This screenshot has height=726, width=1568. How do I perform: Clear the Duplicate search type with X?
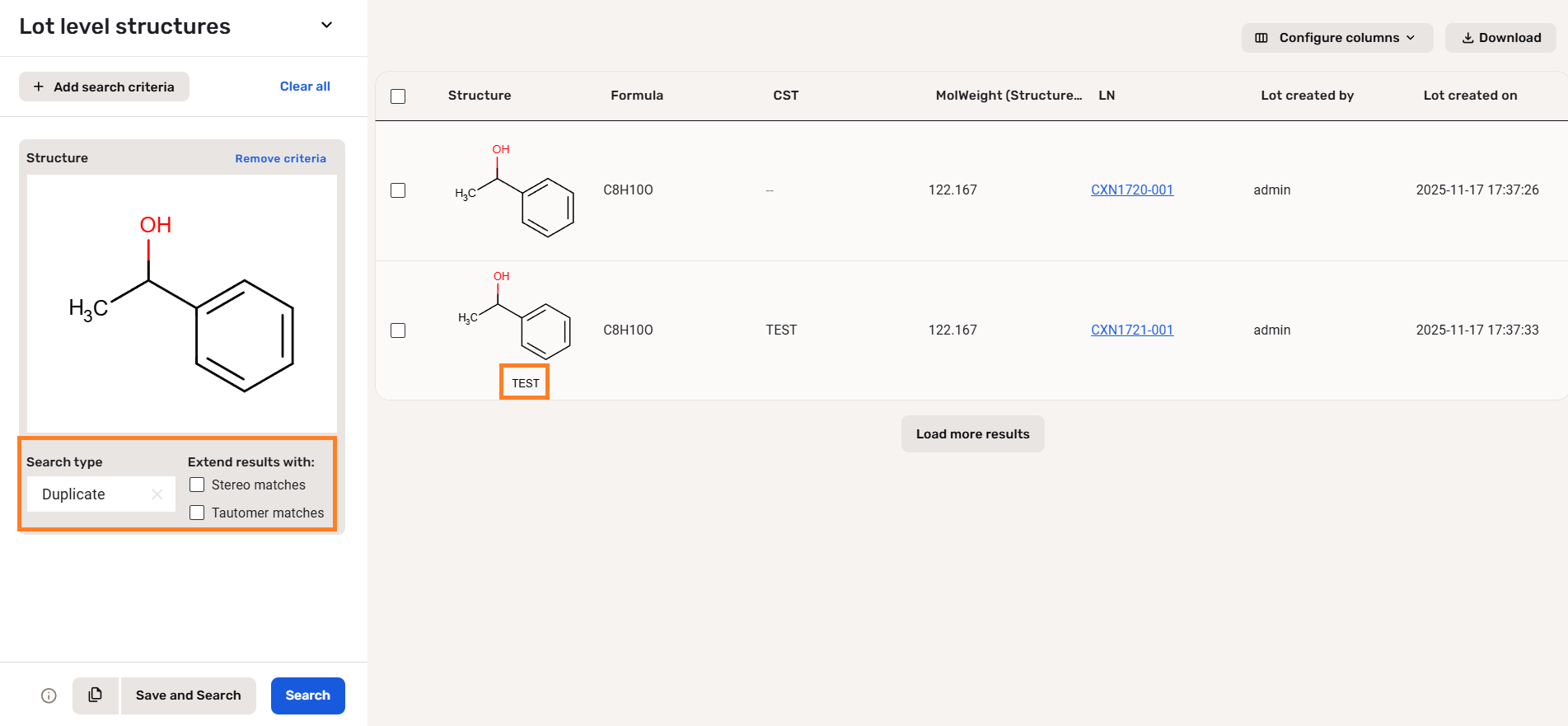tap(157, 494)
